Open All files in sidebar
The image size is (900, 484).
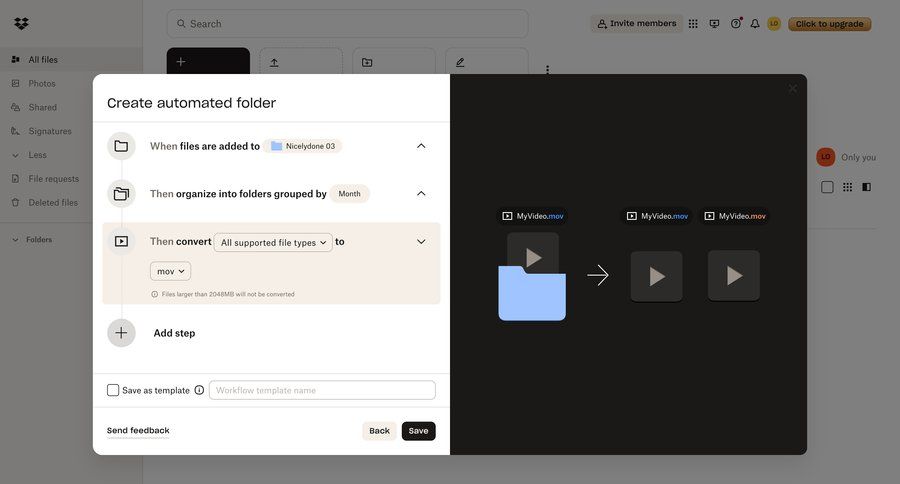(42, 59)
